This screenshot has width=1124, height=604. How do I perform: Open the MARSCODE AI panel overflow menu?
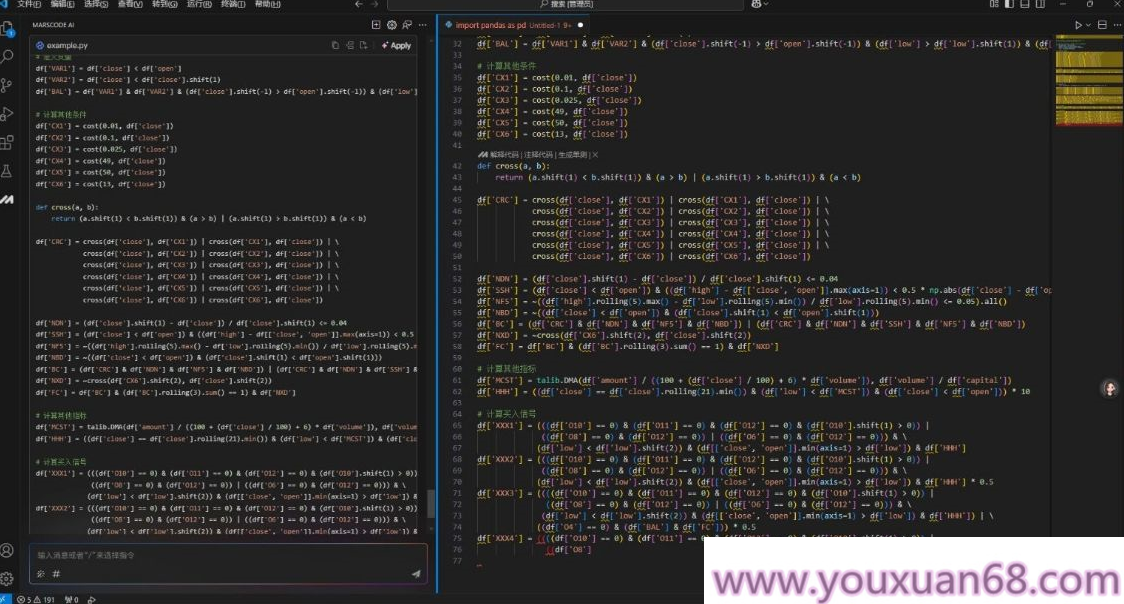pyautogui.click(x=422, y=25)
